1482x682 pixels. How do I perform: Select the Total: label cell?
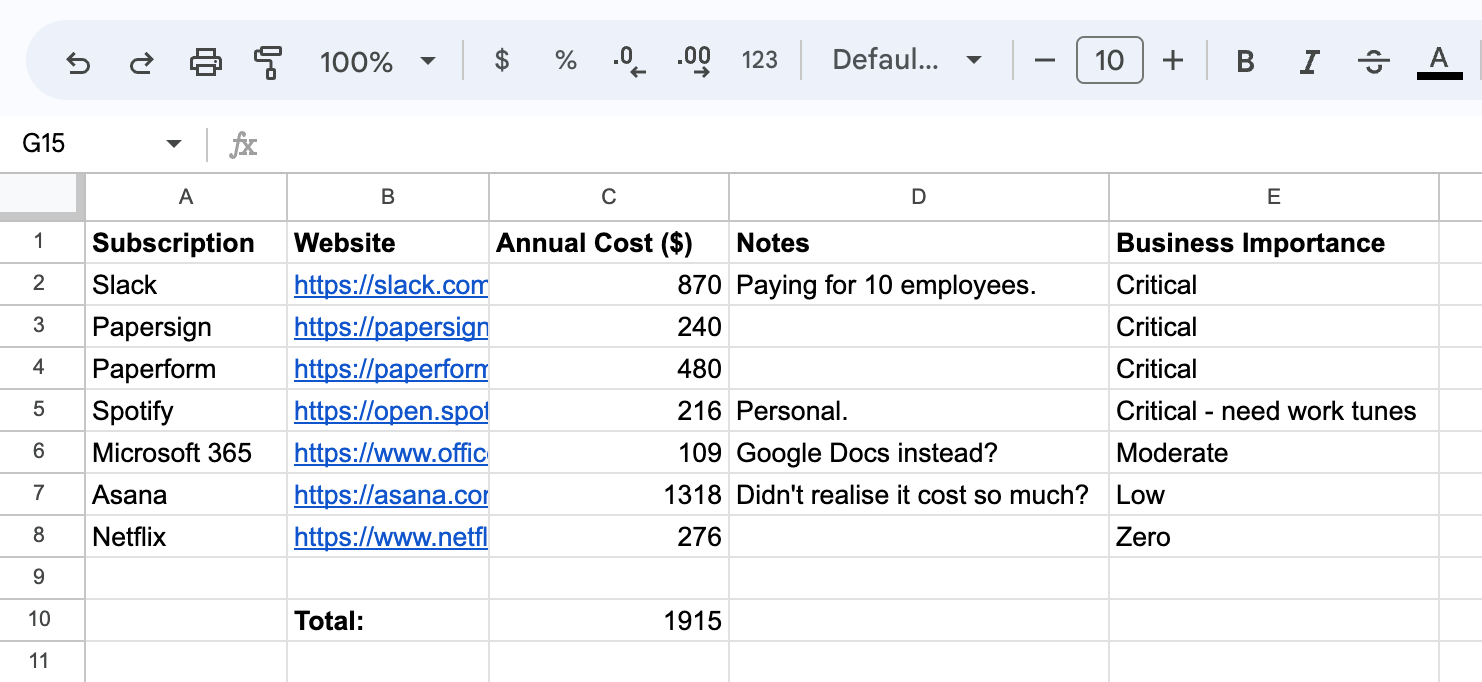[x=388, y=621]
